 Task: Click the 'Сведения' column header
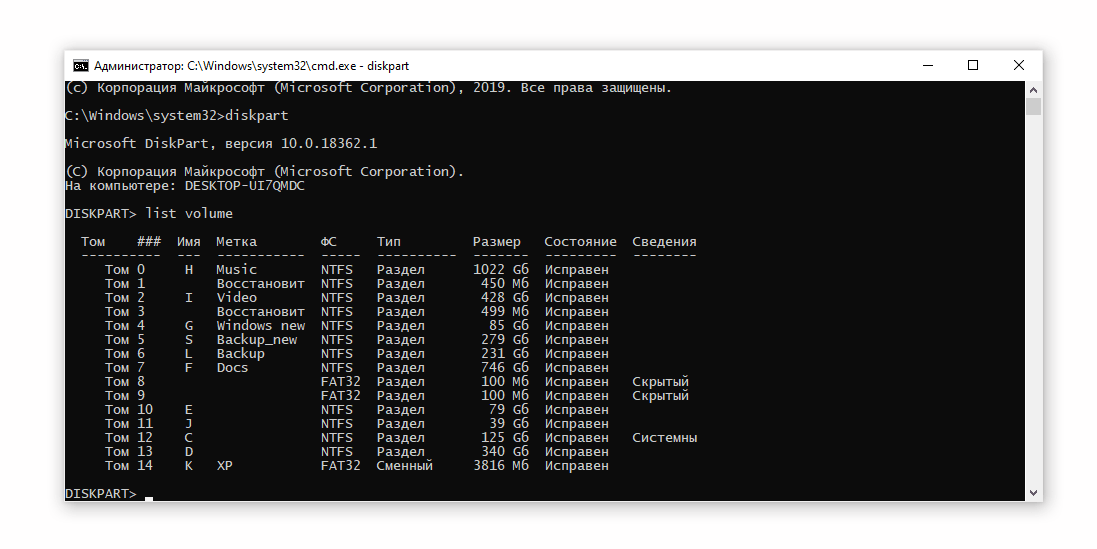point(664,242)
